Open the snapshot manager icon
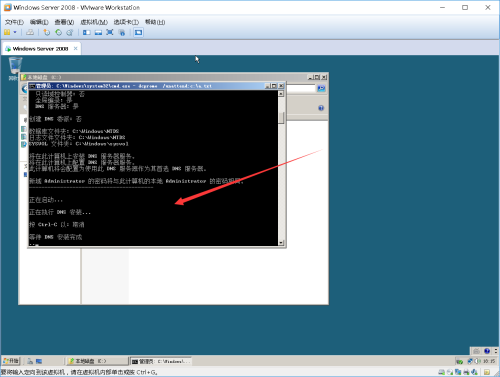Viewport: 500px width, 377px height. coord(70,32)
